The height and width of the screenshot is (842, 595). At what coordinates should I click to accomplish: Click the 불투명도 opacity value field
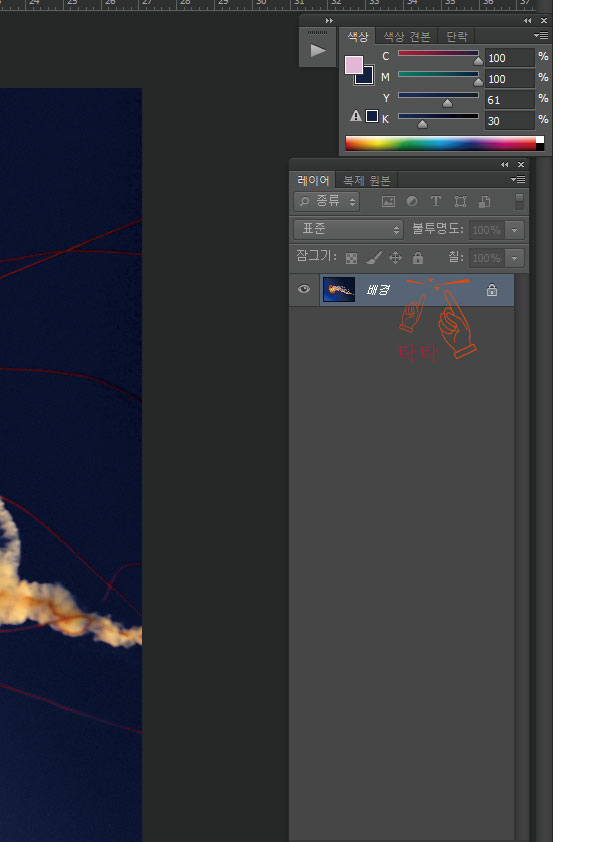click(487, 230)
